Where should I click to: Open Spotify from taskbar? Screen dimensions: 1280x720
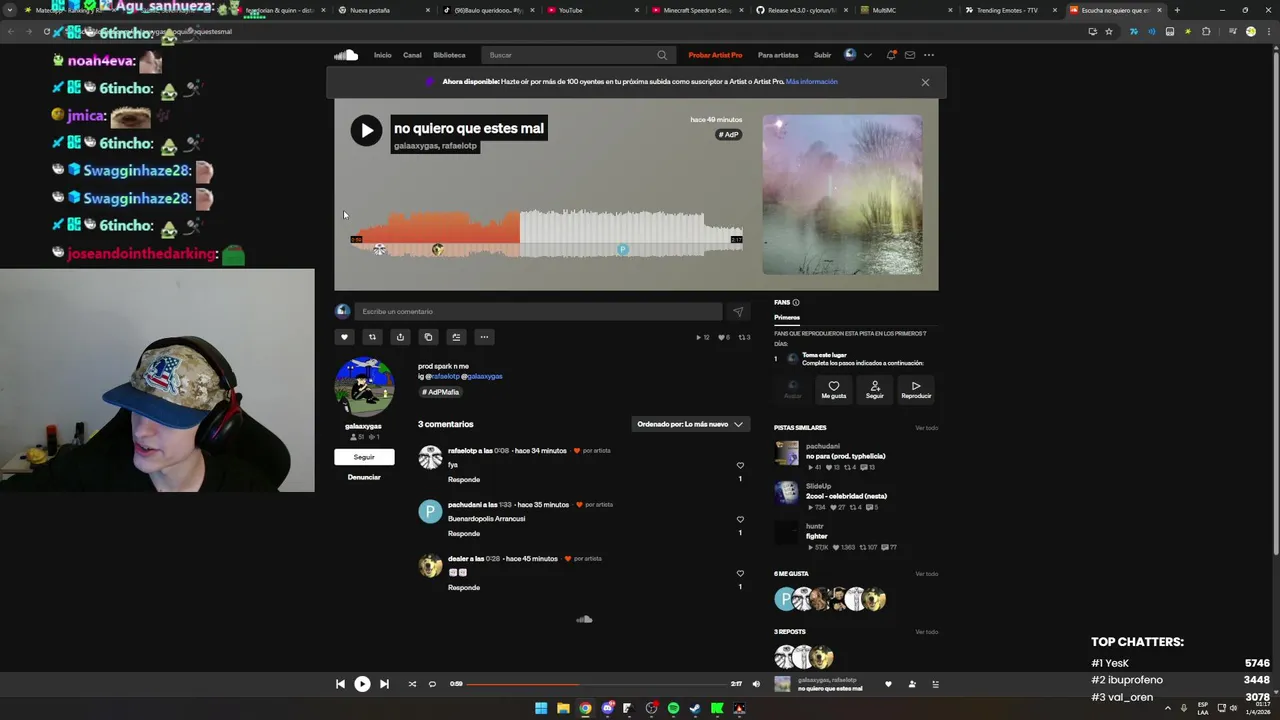click(x=673, y=708)
